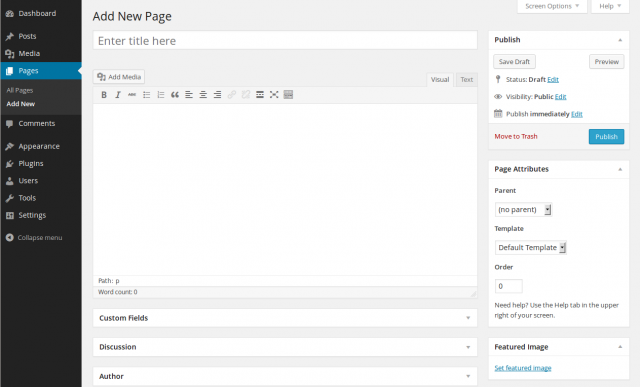Toggle distraction-free fullscreen mode
This screenshot has height=387, width=640.
pyautogui.click(x=274, y=95)
